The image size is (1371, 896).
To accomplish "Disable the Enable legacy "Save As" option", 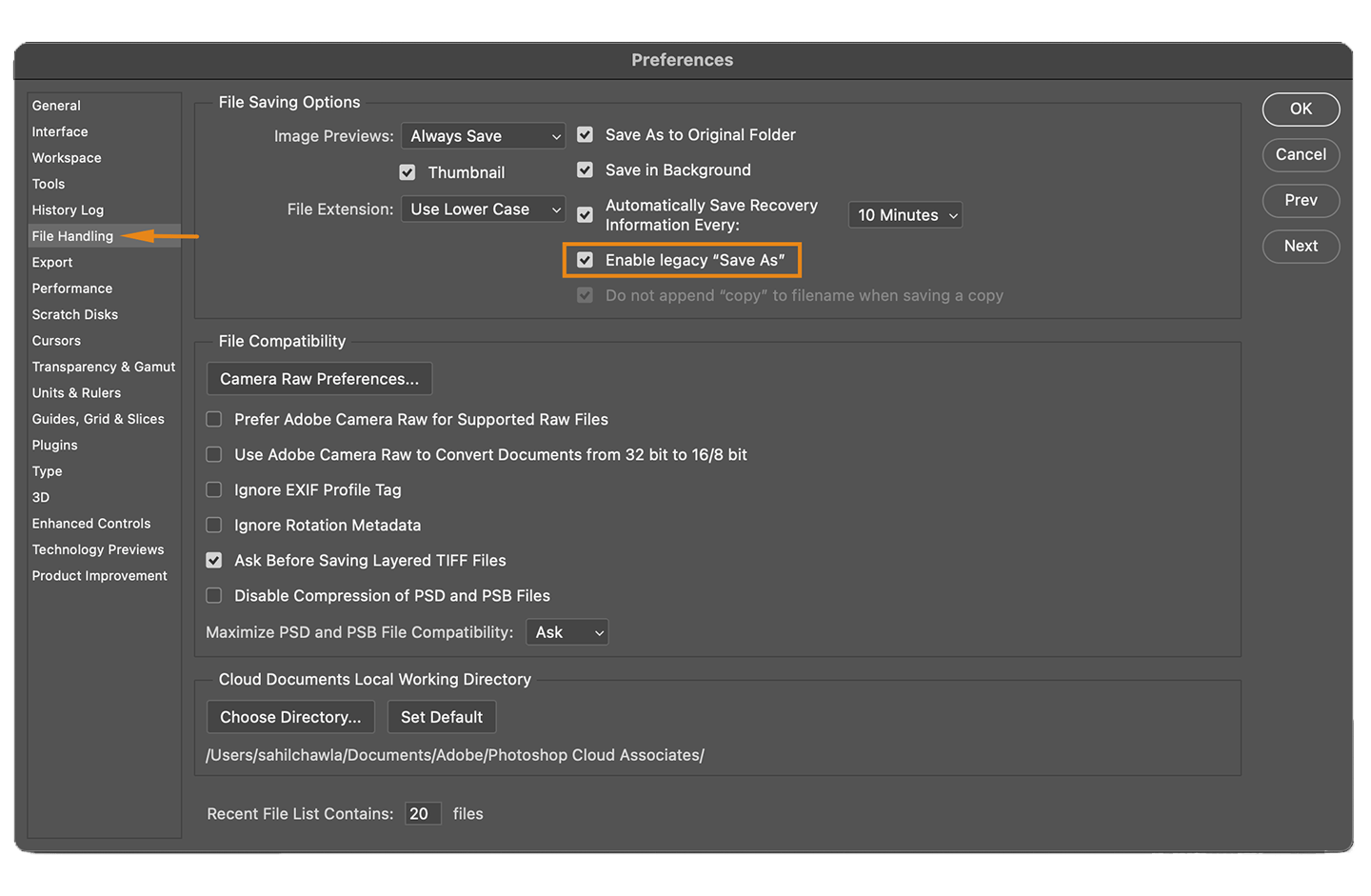I will [x=585, y=259].
